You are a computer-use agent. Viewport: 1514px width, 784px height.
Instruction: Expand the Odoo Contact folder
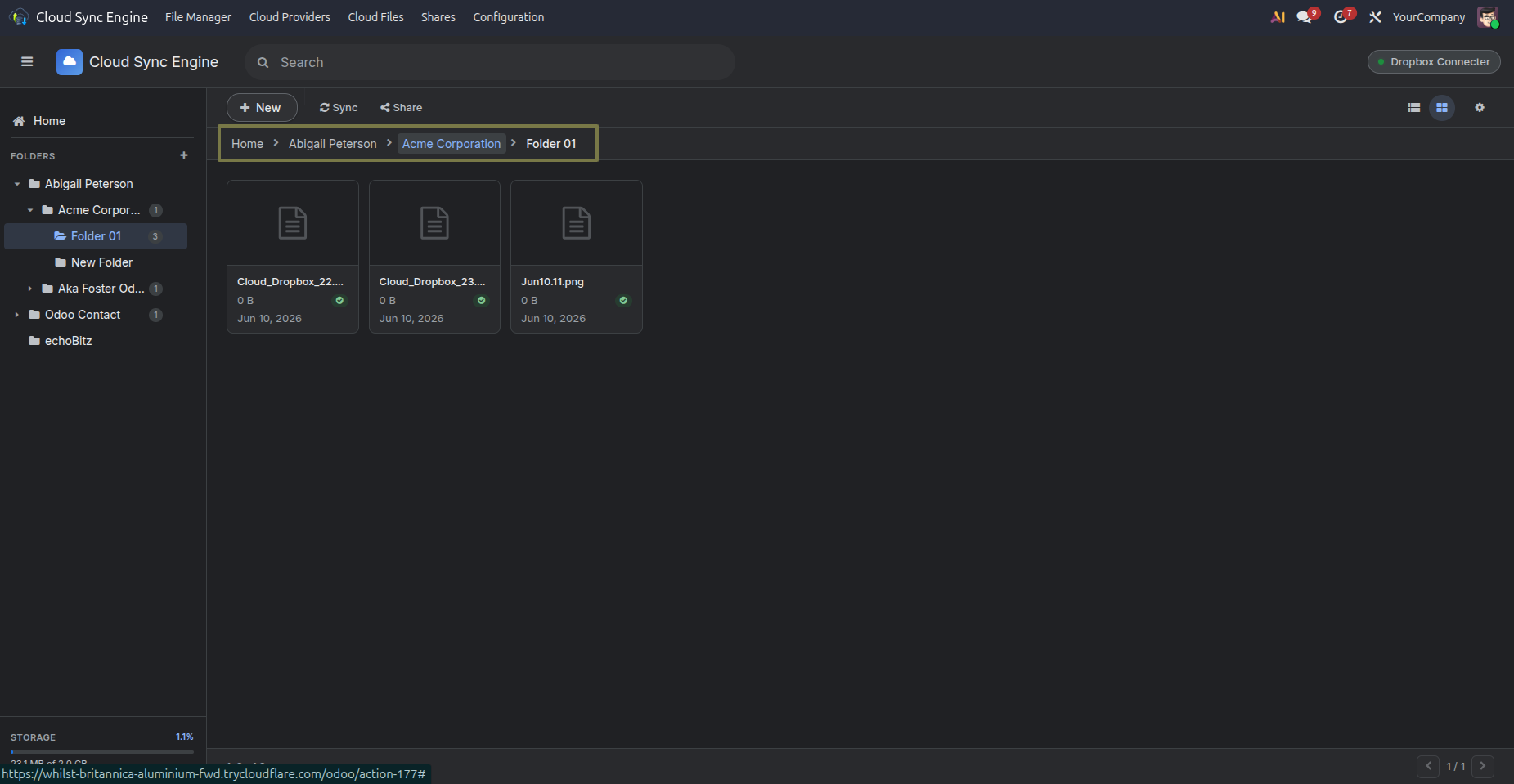17,315
